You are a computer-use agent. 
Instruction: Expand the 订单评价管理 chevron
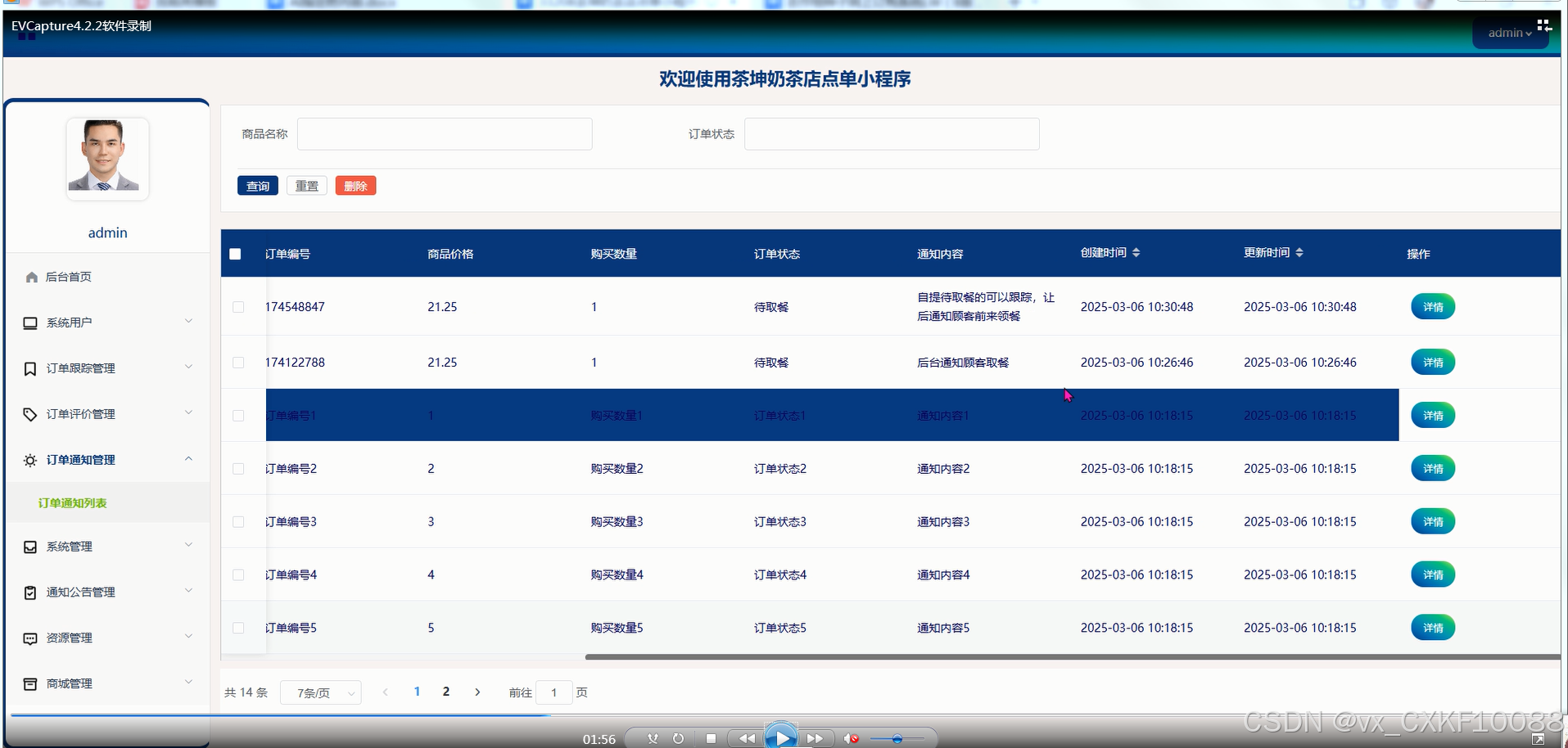pyautogui.click(x=188, y=412)
